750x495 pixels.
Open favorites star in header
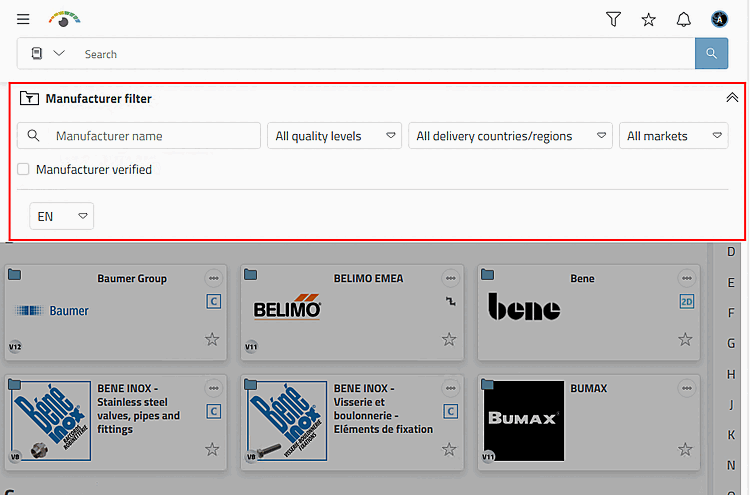coord(649,20)
